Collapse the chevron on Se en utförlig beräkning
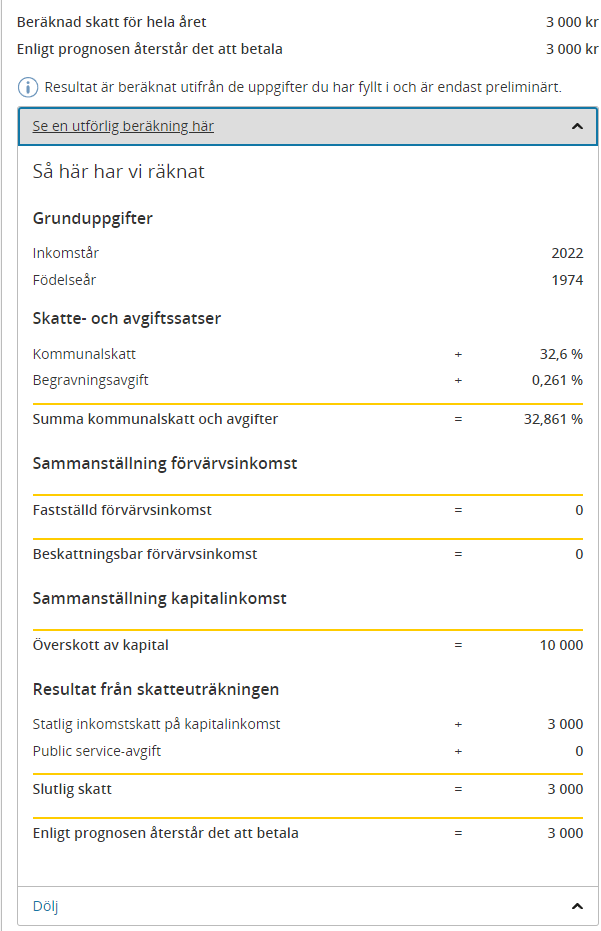This screenshot has width=601, height=931. click(577, 126)
